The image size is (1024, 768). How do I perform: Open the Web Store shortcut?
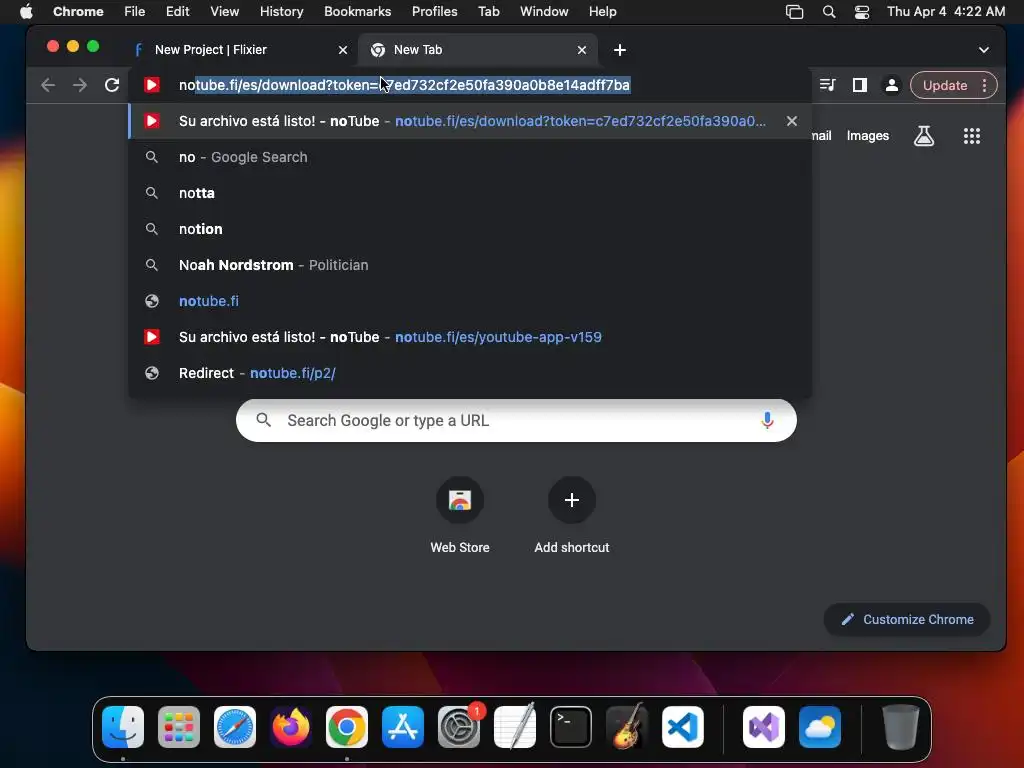(460, 515)
